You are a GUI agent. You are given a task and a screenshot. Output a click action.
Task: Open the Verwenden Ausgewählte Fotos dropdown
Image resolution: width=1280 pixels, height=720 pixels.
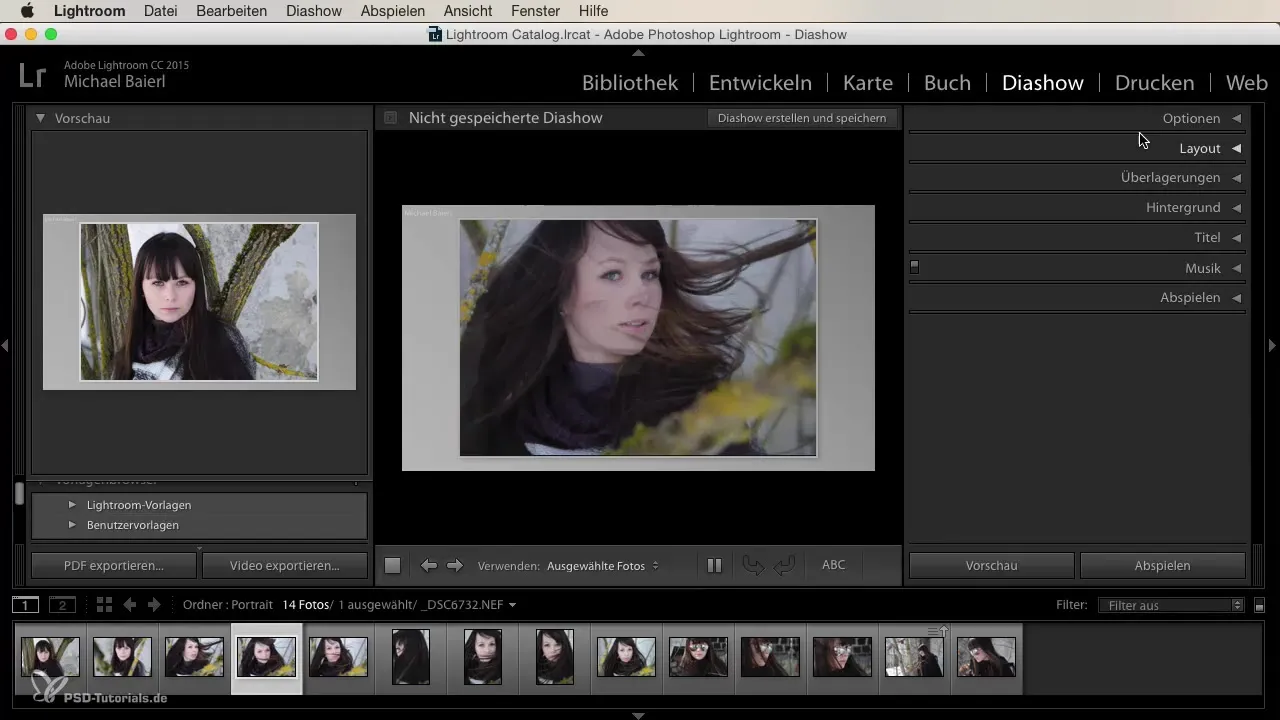click(603, 566)
